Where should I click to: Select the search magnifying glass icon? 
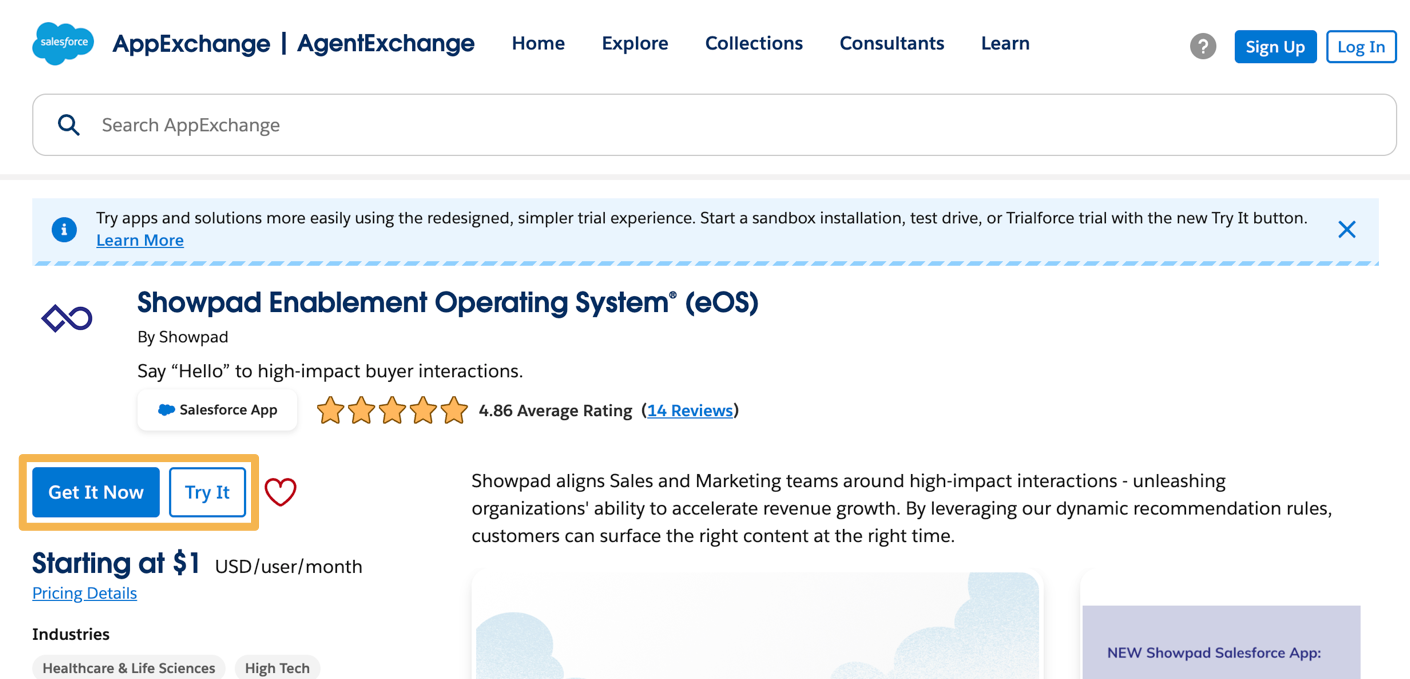tap(69, 124)
